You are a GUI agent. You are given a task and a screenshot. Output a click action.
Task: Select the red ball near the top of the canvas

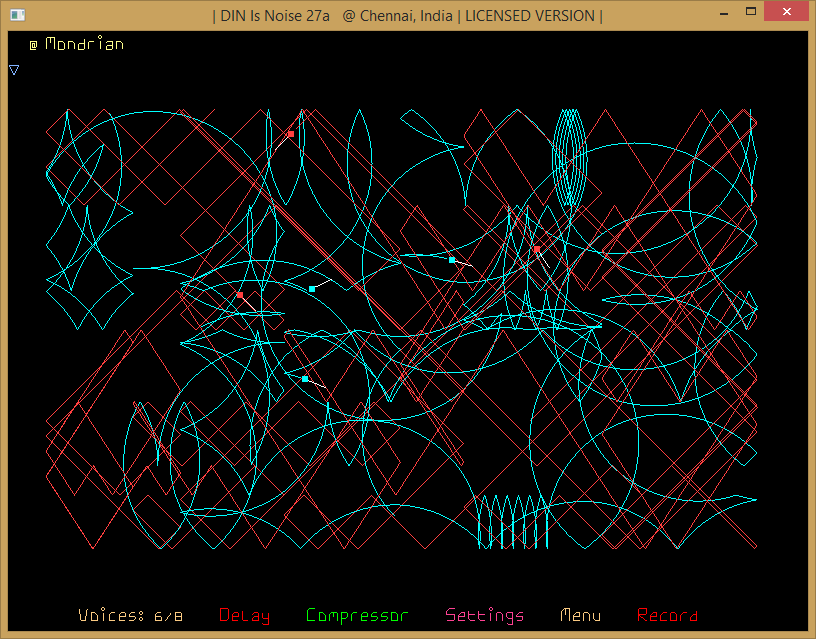pyautogui.click(x=291, y=134)
